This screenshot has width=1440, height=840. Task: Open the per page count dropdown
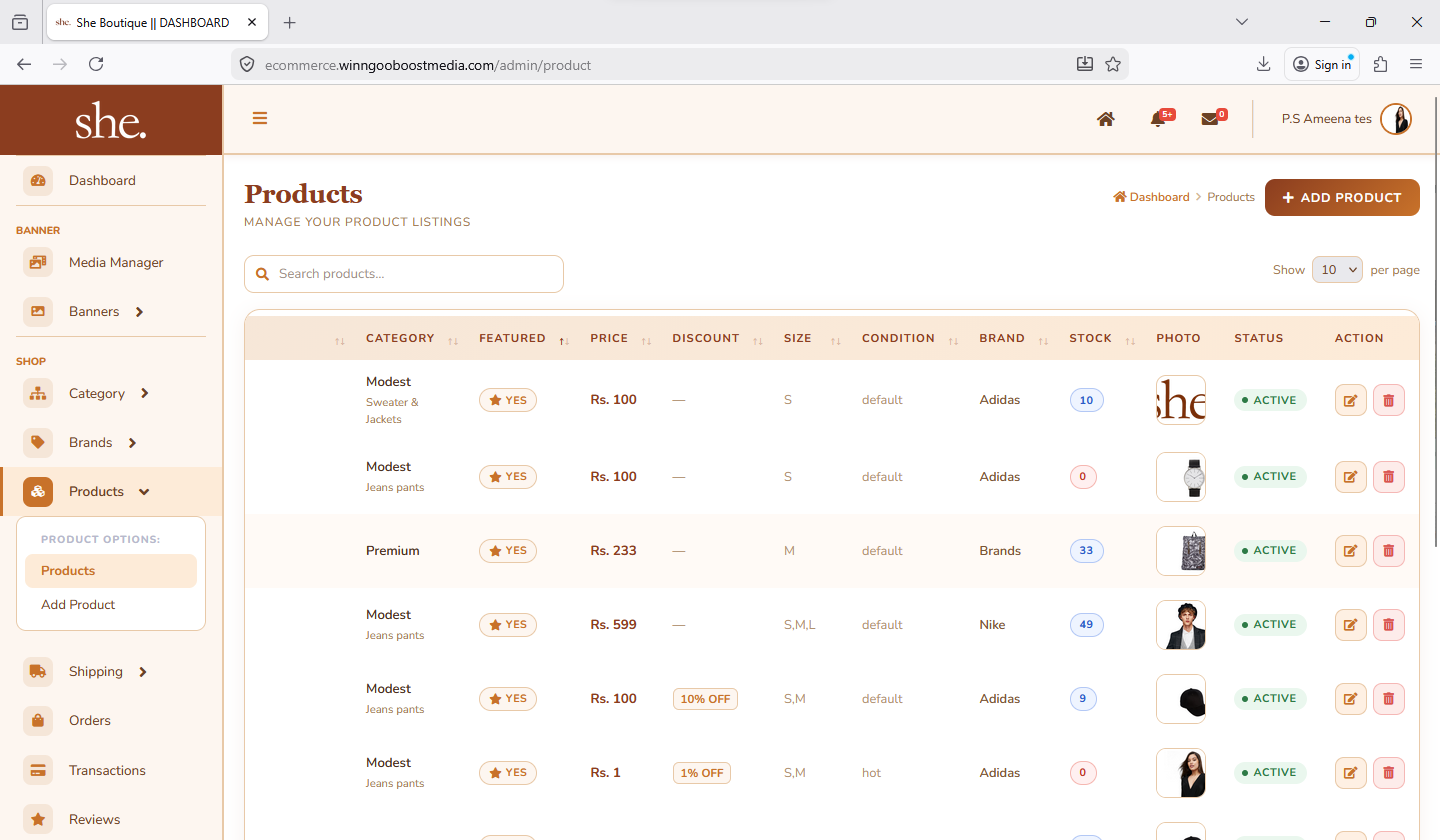click(1337, 270)
